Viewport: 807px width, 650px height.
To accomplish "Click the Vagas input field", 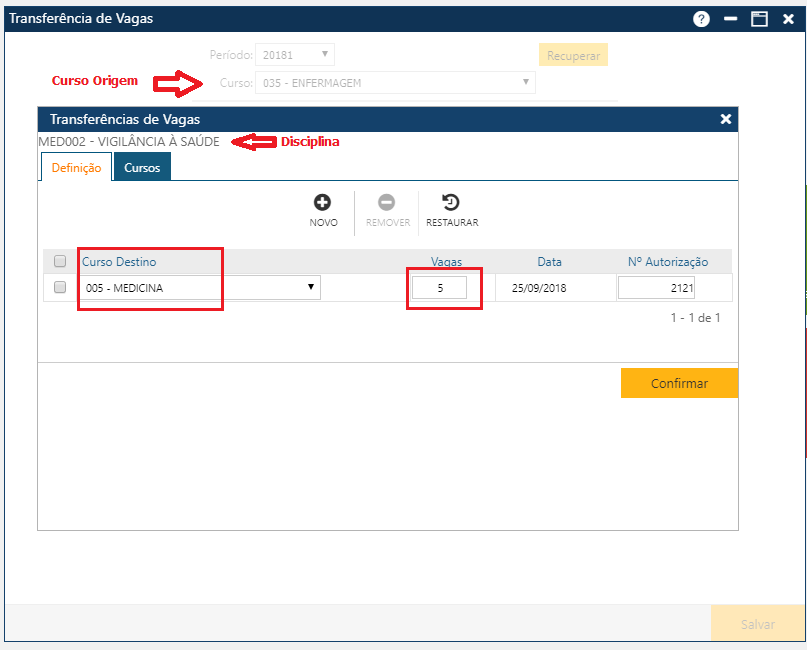I will 439,288.
